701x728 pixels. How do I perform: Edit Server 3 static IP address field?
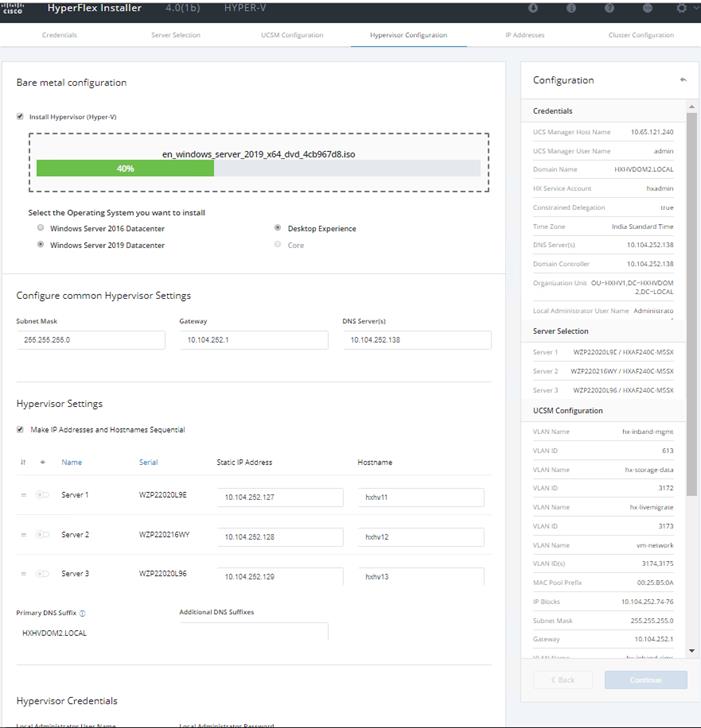pyautogui.click(x=280, y=577)
